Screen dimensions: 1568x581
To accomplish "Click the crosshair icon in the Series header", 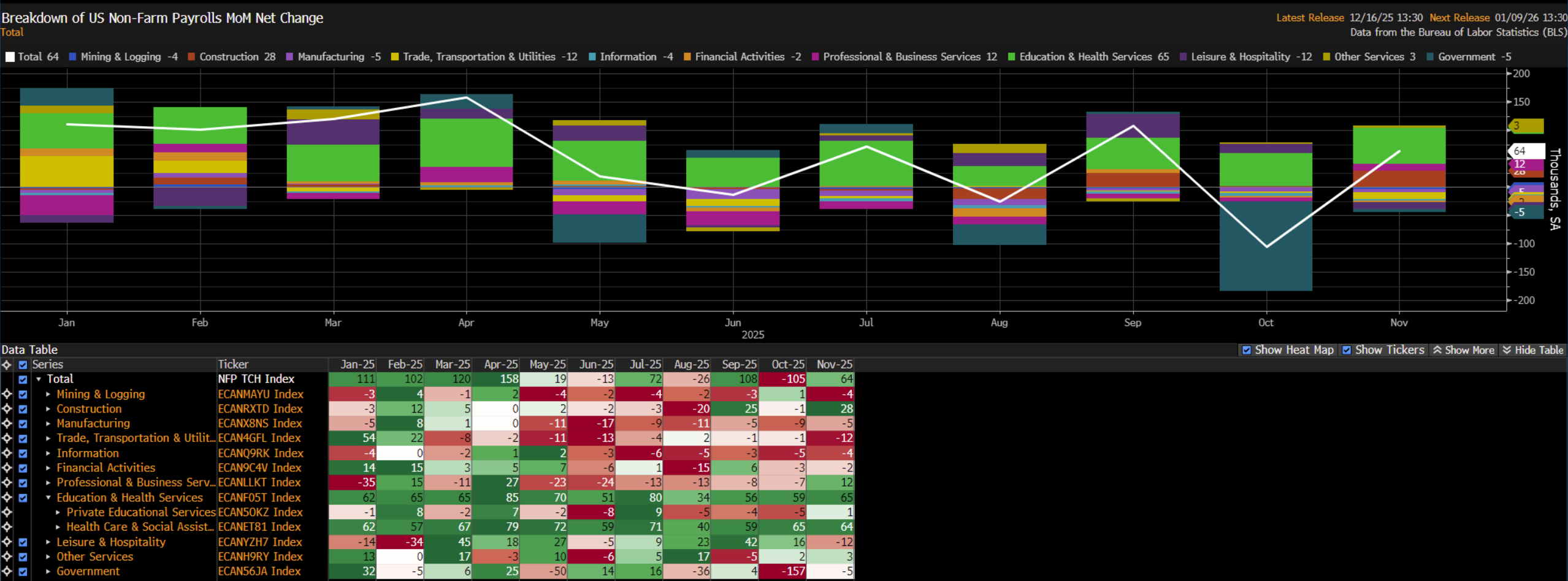I will click(x=7, y=365).
